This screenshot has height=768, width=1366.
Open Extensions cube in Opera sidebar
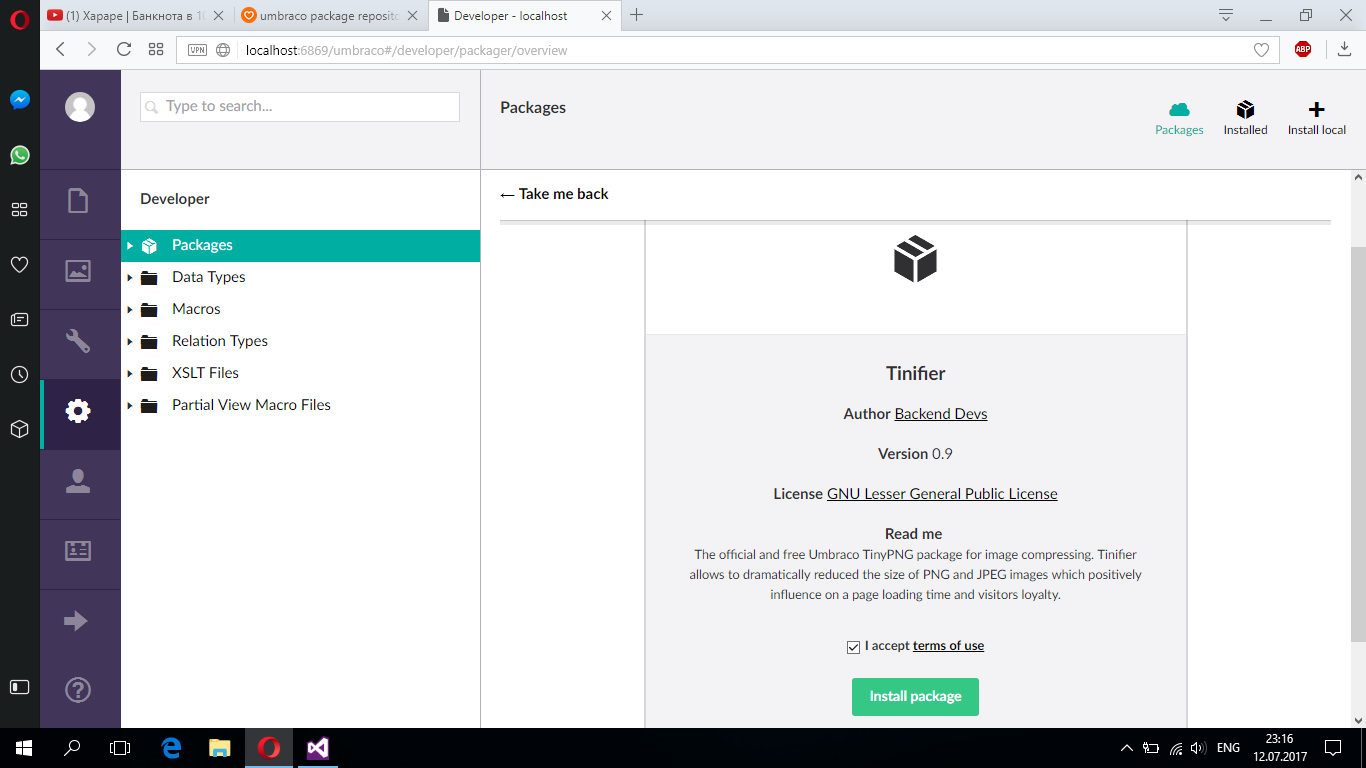pos(20,429)
